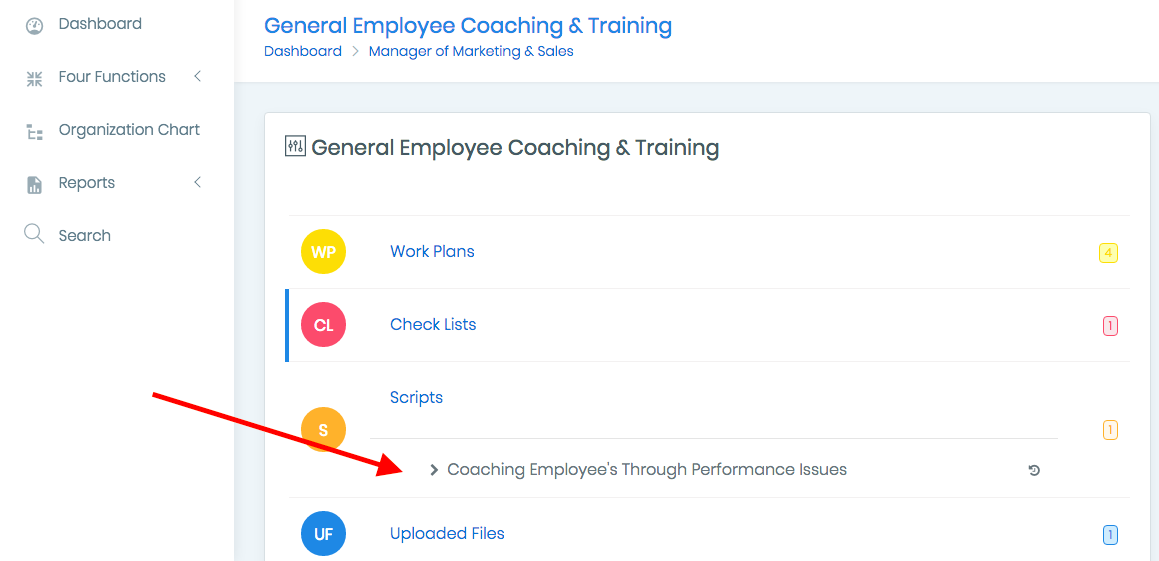Expand Coaching Employee's Through Performance Issues chevron

(x=434, y=470)
